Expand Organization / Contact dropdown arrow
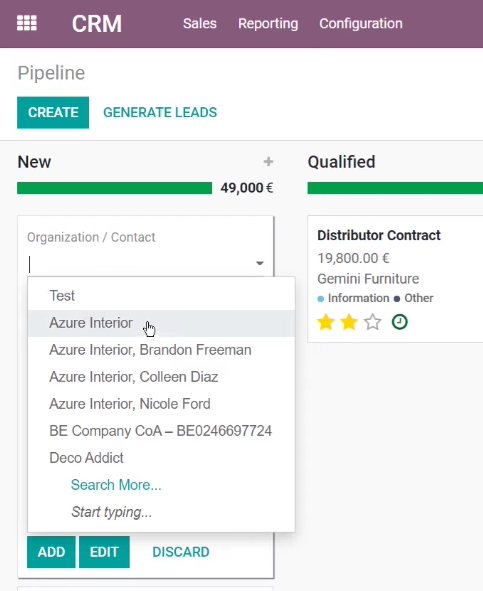 pos(259,263)
